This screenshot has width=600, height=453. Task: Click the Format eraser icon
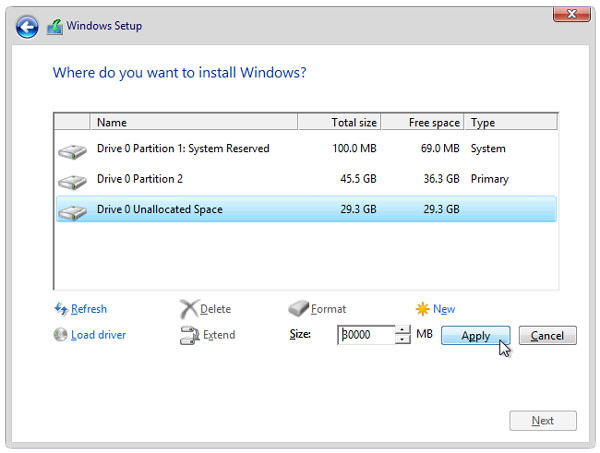point(298,308)
